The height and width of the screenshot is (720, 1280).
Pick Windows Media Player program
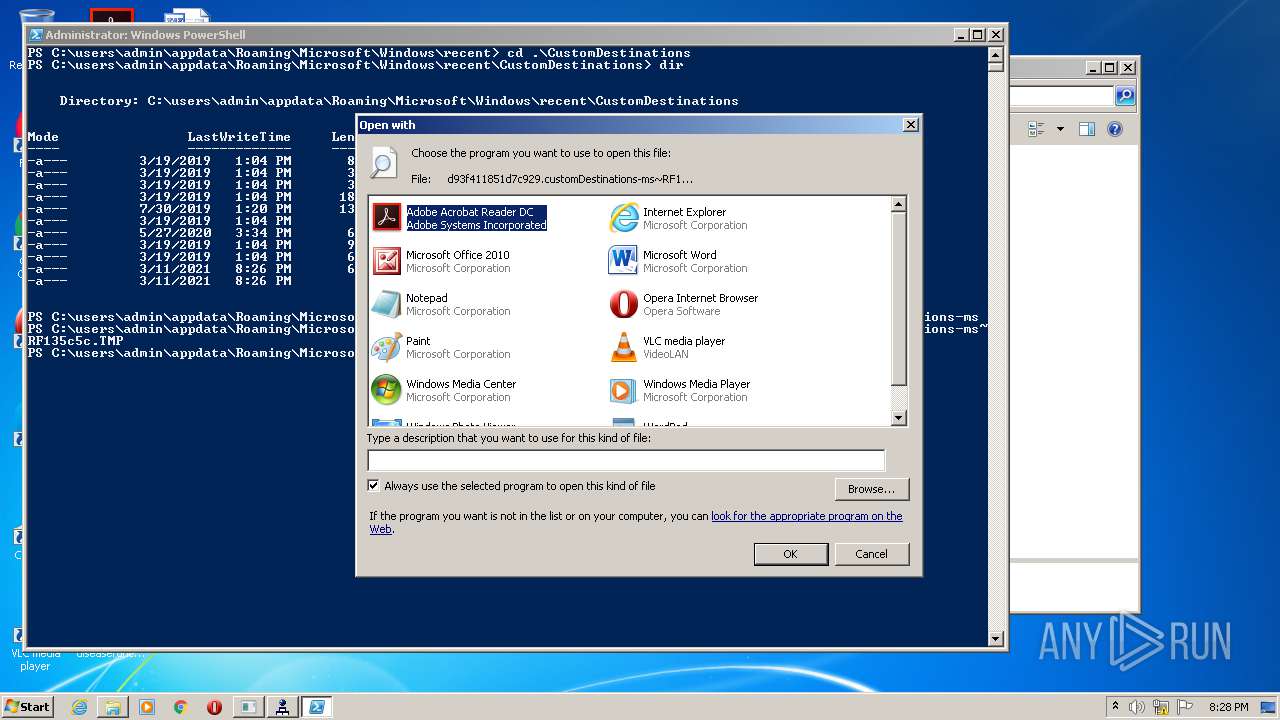click(680, 390)
